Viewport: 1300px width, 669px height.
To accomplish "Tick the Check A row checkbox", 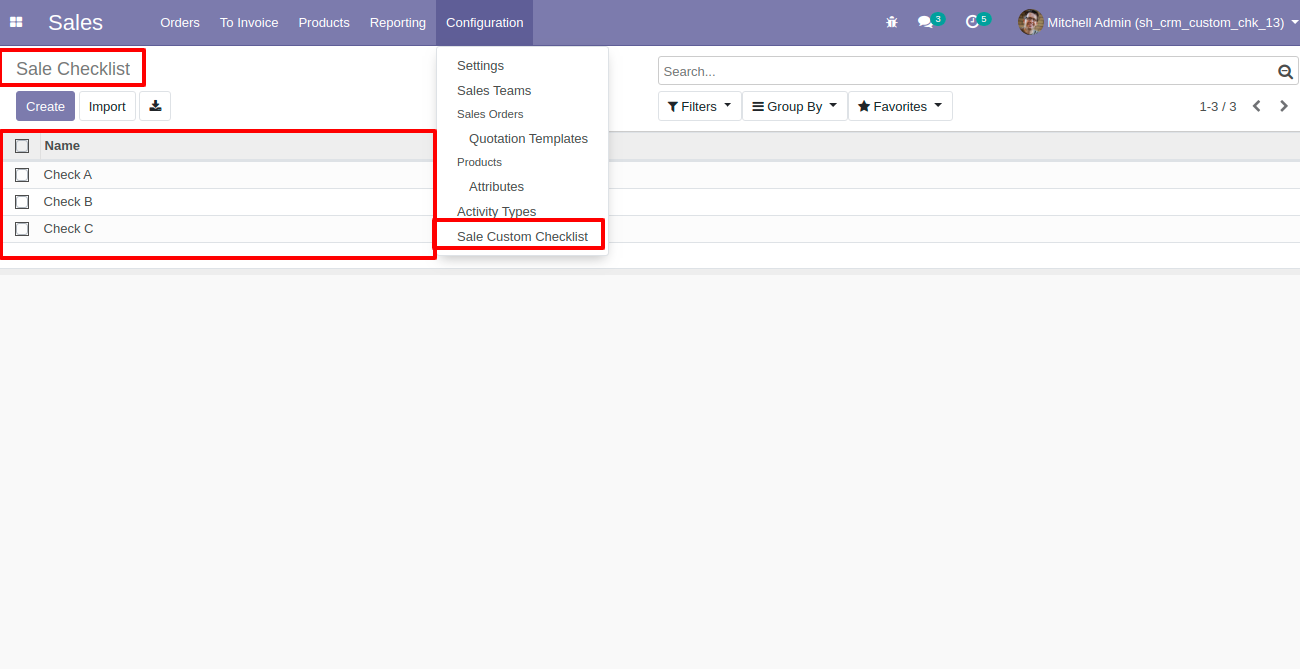I will (x=22, y=175).
